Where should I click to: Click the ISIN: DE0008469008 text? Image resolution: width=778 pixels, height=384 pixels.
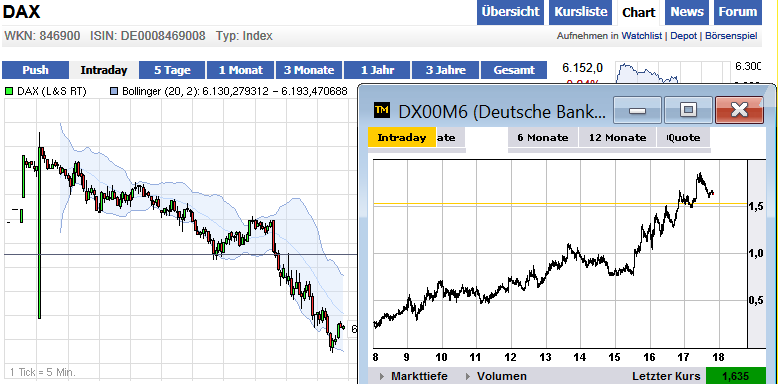(147, 36)
